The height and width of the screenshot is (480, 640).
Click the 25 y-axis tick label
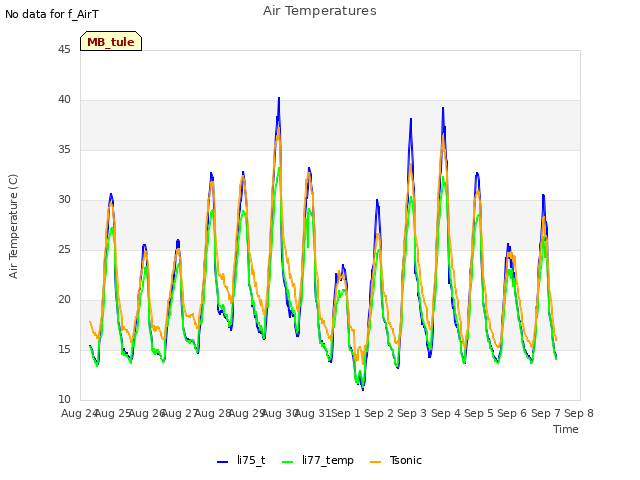click(64, 249)
